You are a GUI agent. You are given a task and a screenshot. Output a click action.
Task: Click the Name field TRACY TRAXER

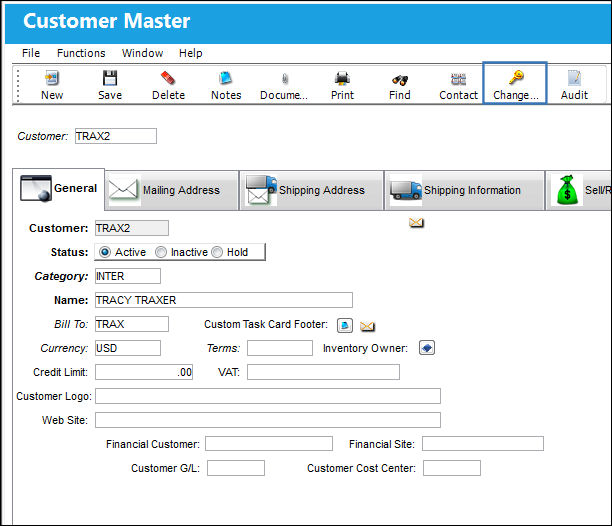[224, 300]
